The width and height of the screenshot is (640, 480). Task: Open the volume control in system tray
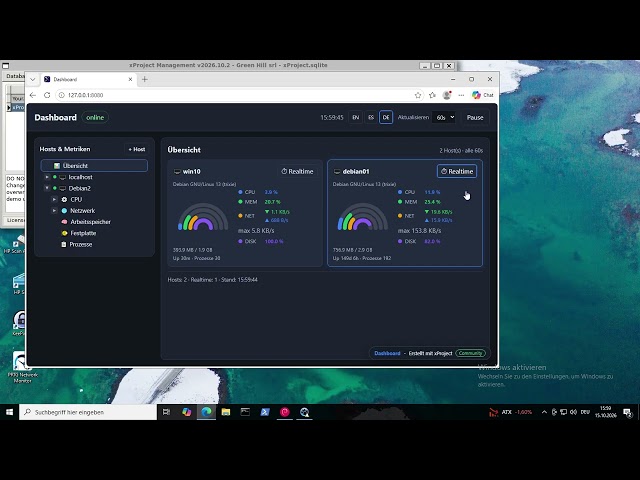click(573, 412)
